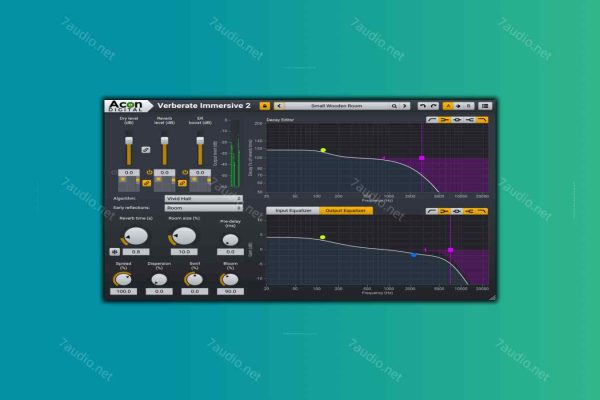The height and width of the screenshot is (400, 600).
Task: Click the Reverb time knob
Action: point(136,236)
